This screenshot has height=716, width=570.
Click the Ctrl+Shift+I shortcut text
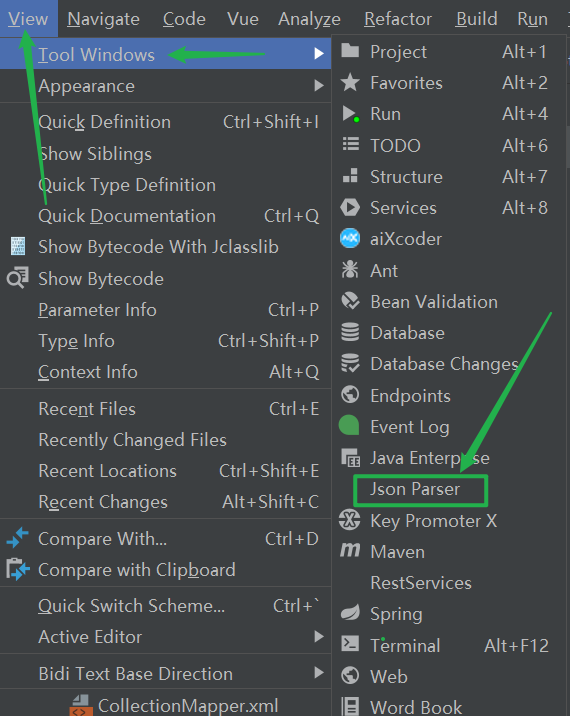pos(271,122)
